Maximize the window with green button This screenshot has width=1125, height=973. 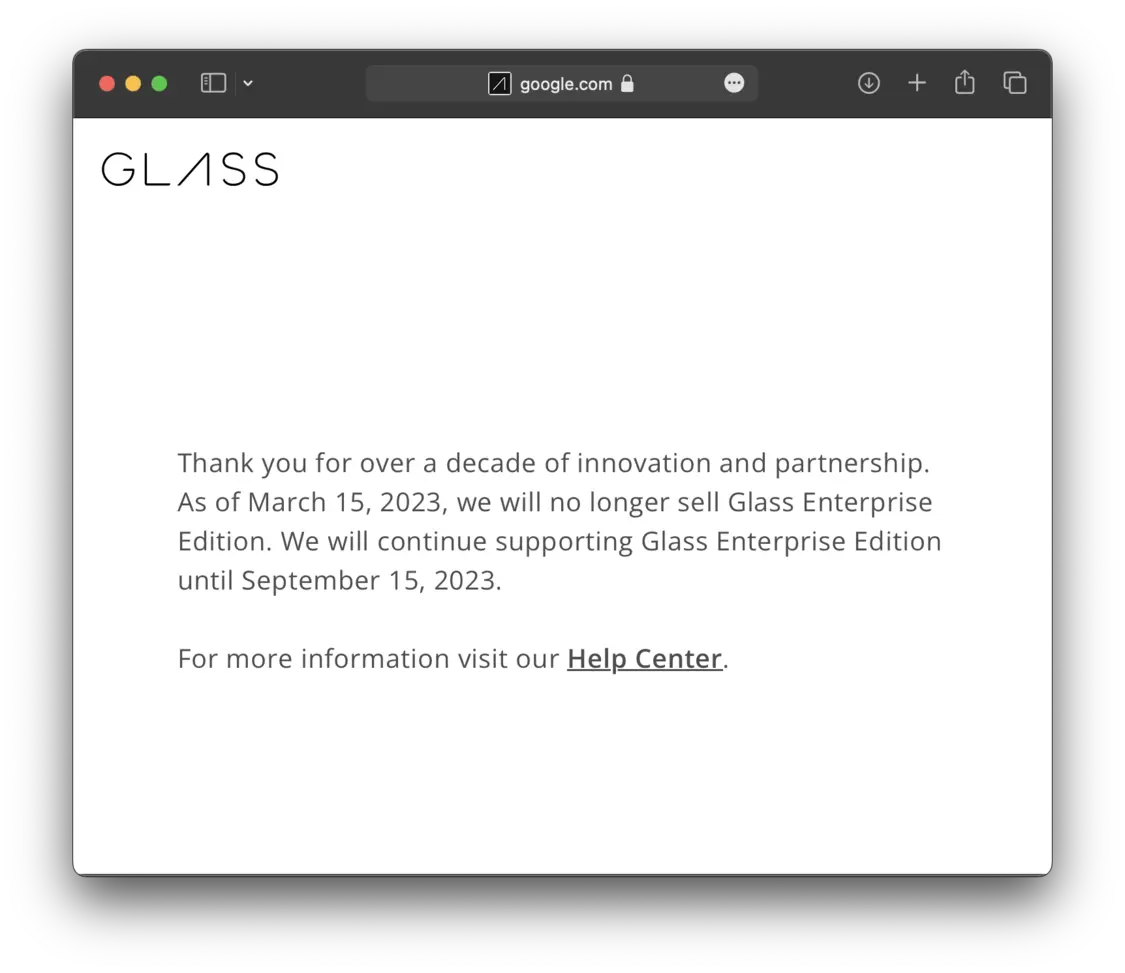(x=159, y=83)
